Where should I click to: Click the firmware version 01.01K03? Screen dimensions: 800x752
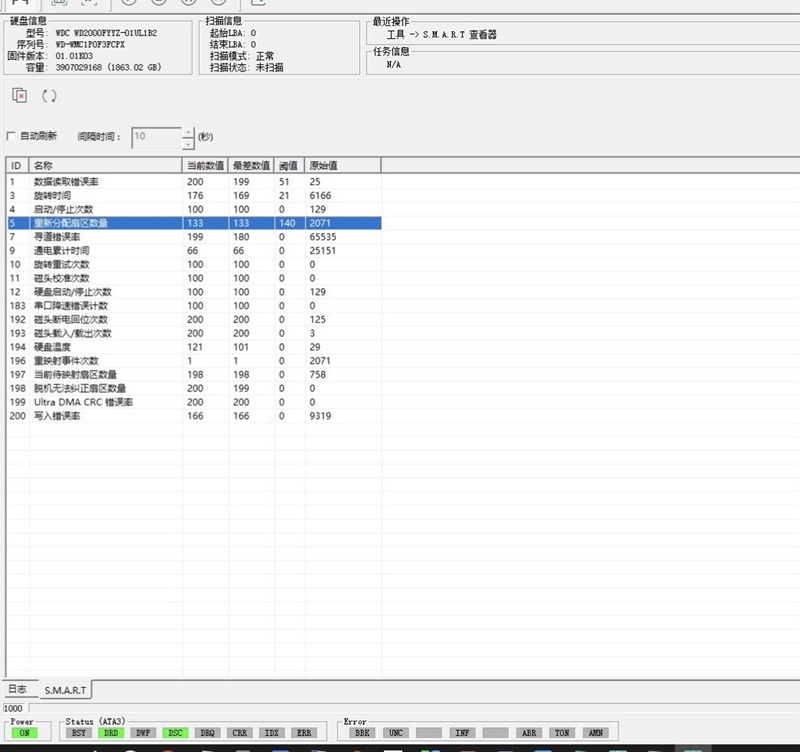(74, 56)
